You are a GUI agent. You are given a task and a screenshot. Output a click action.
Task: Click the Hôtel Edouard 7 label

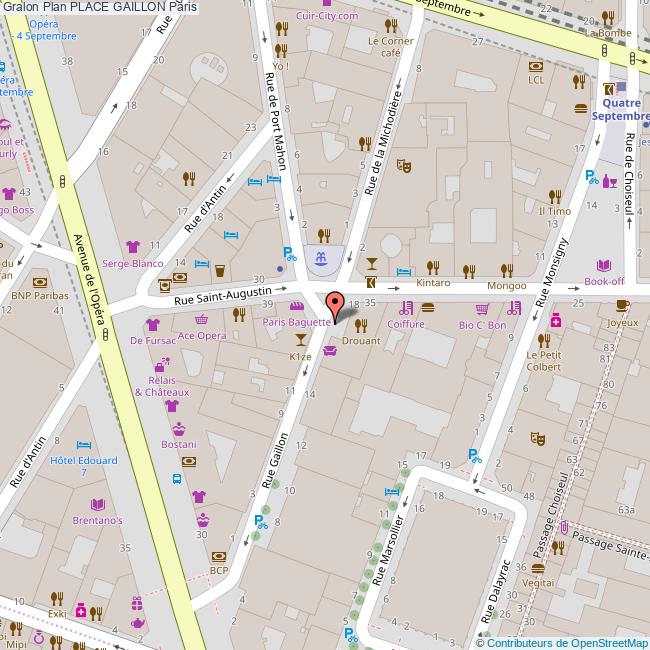pyautogui.click(x=84, y=466)
